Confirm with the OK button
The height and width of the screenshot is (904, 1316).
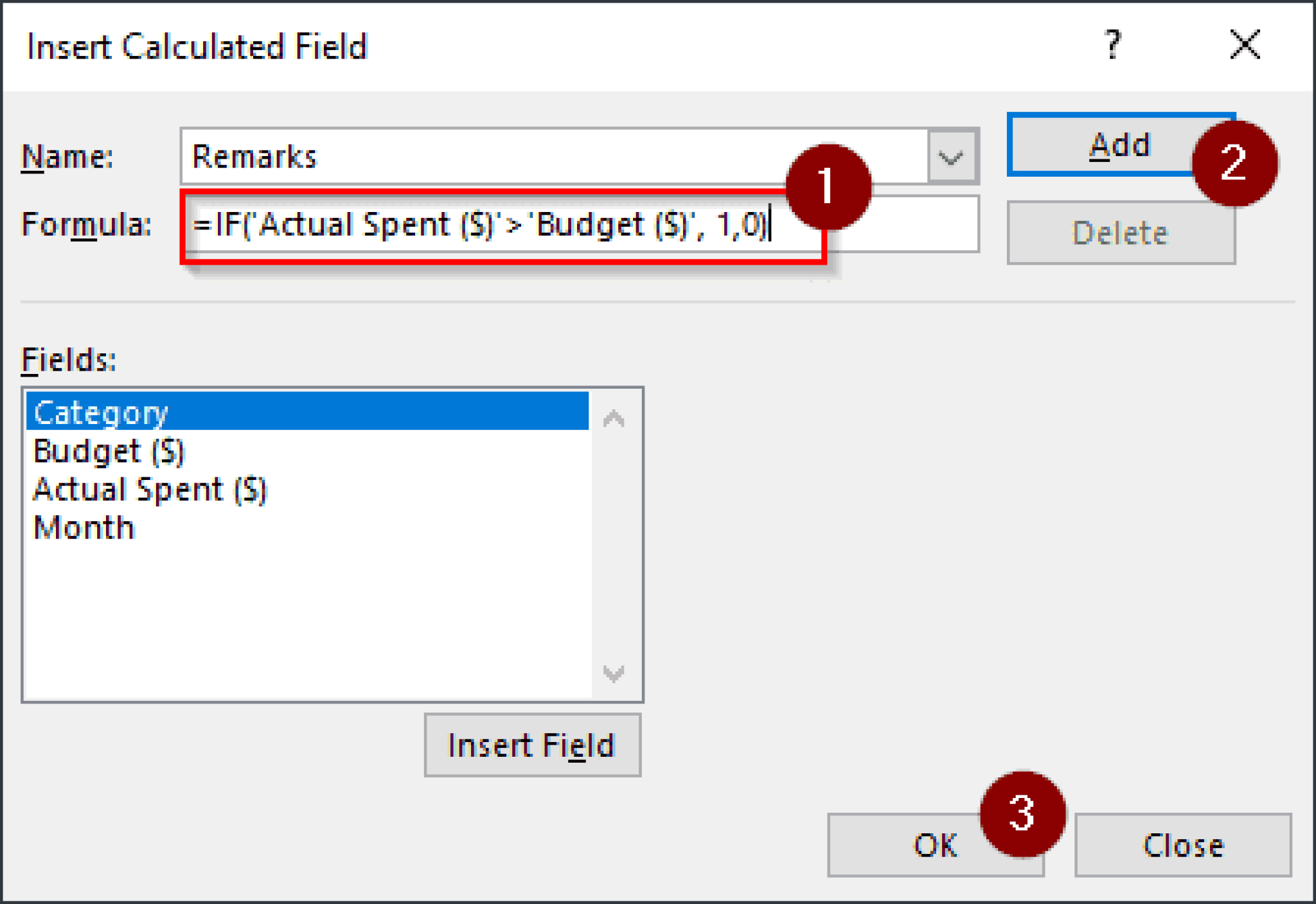(x=935, y=845)
